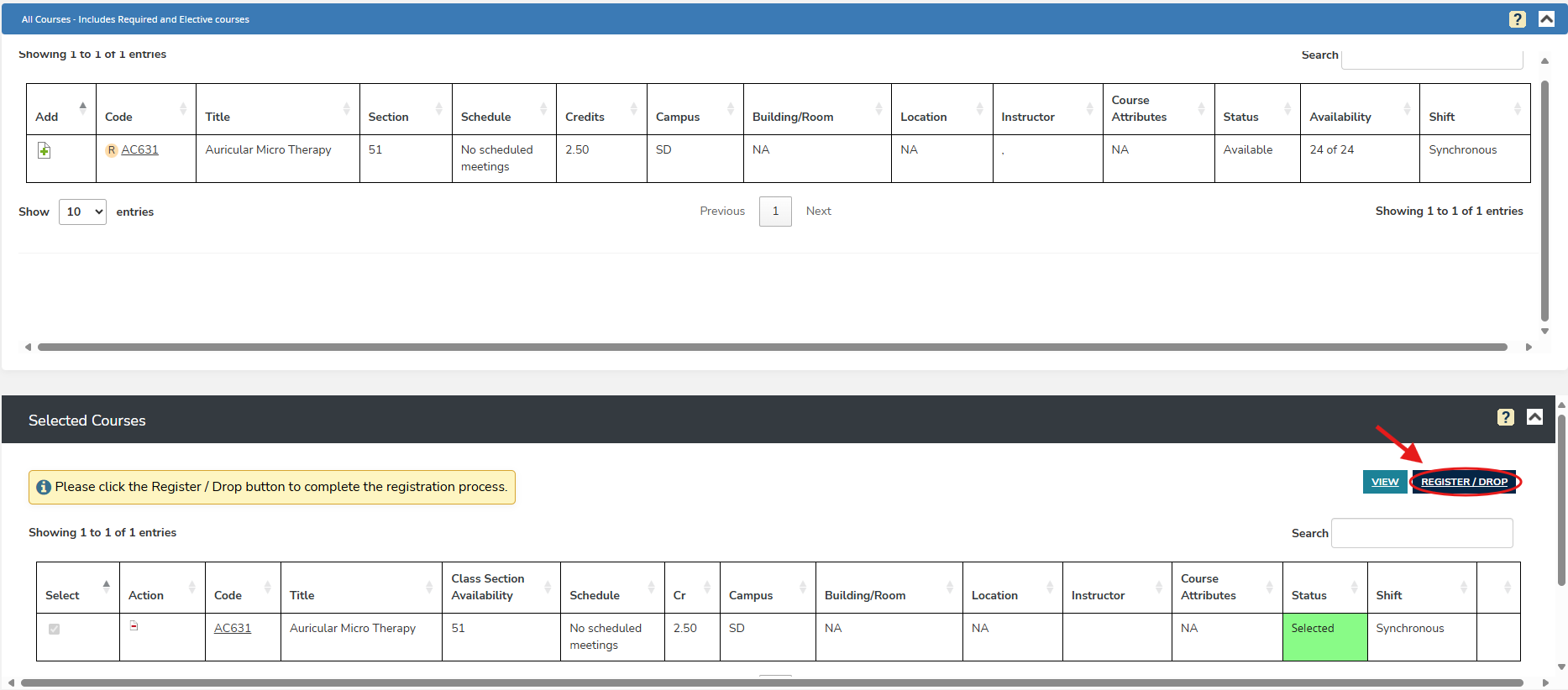The width and height of the screenshot is (1568, 690).
Task: Click the Search field in All Courses
Action: [1431, 57]
